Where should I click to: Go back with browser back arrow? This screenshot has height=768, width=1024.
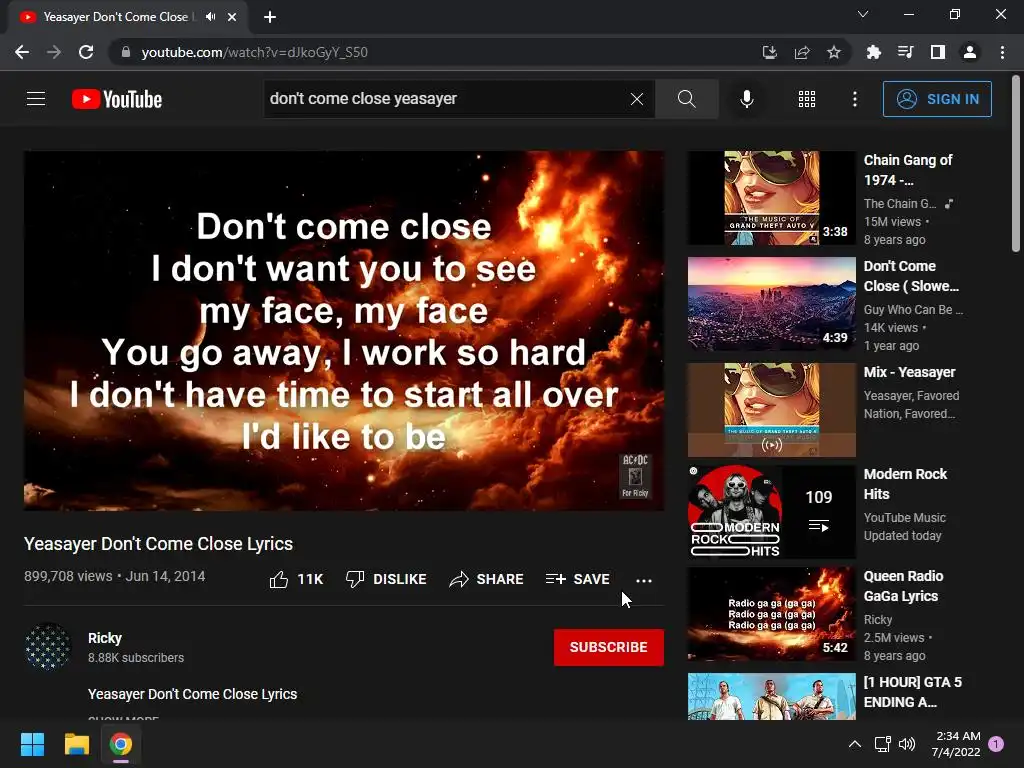22,52
